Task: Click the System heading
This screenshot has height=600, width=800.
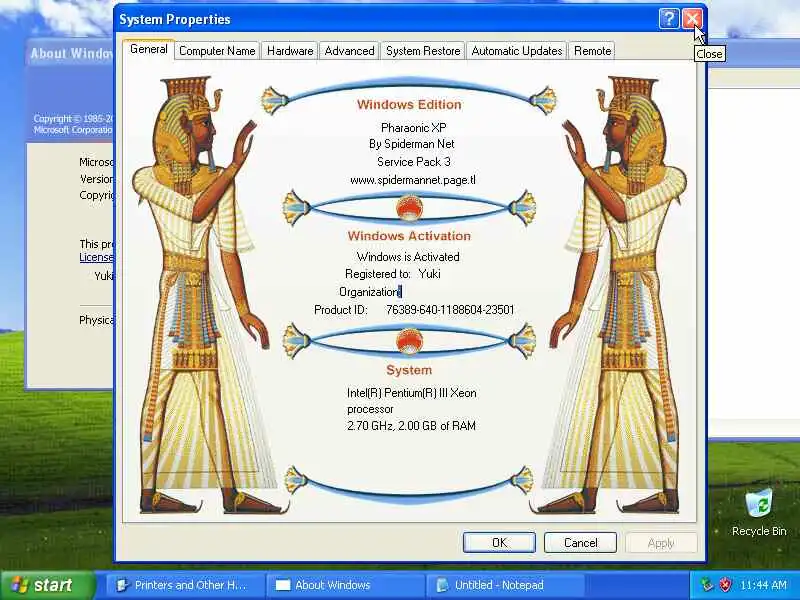Action: [409, 370]
